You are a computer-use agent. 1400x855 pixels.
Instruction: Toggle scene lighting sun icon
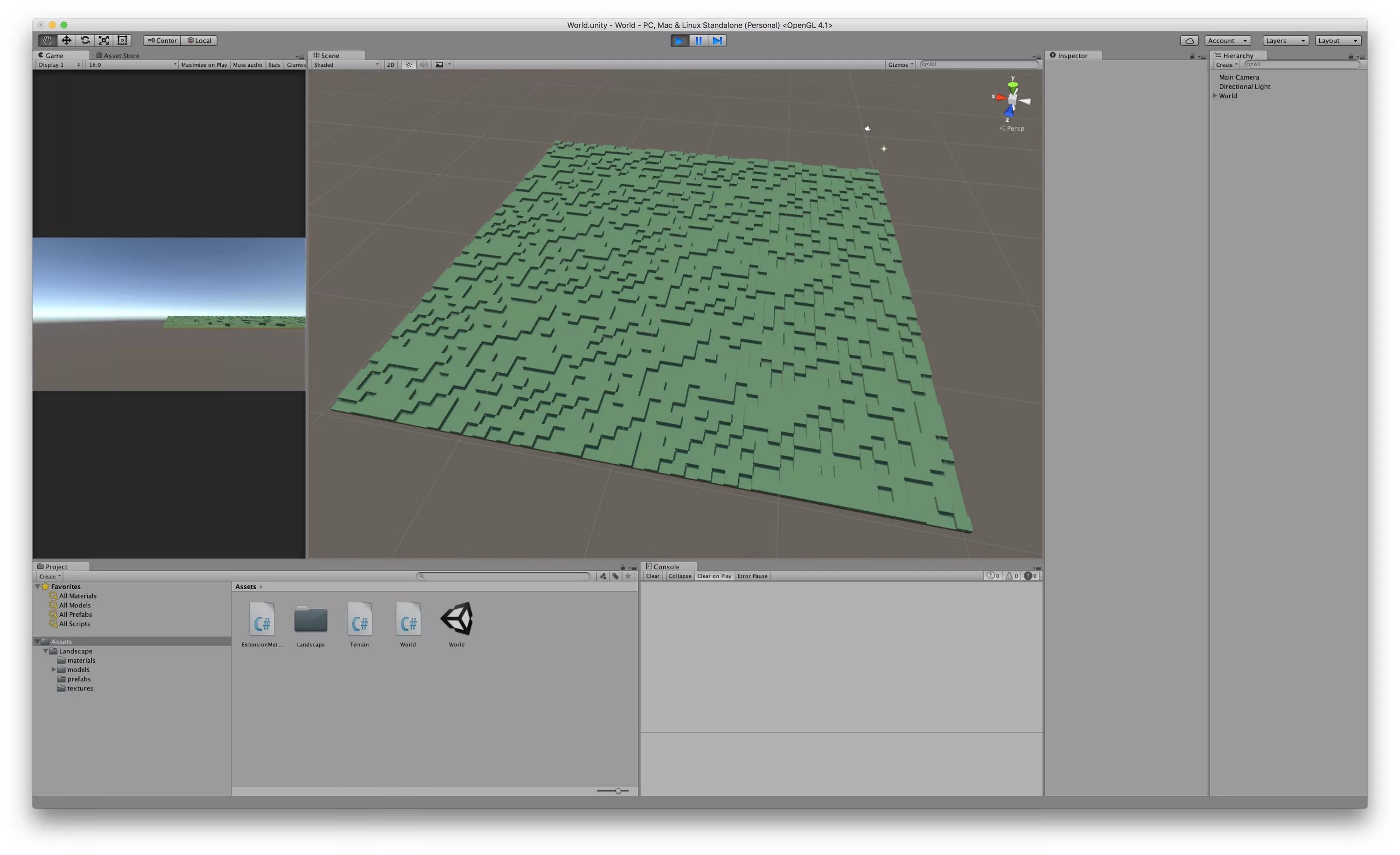click(408, 65)
